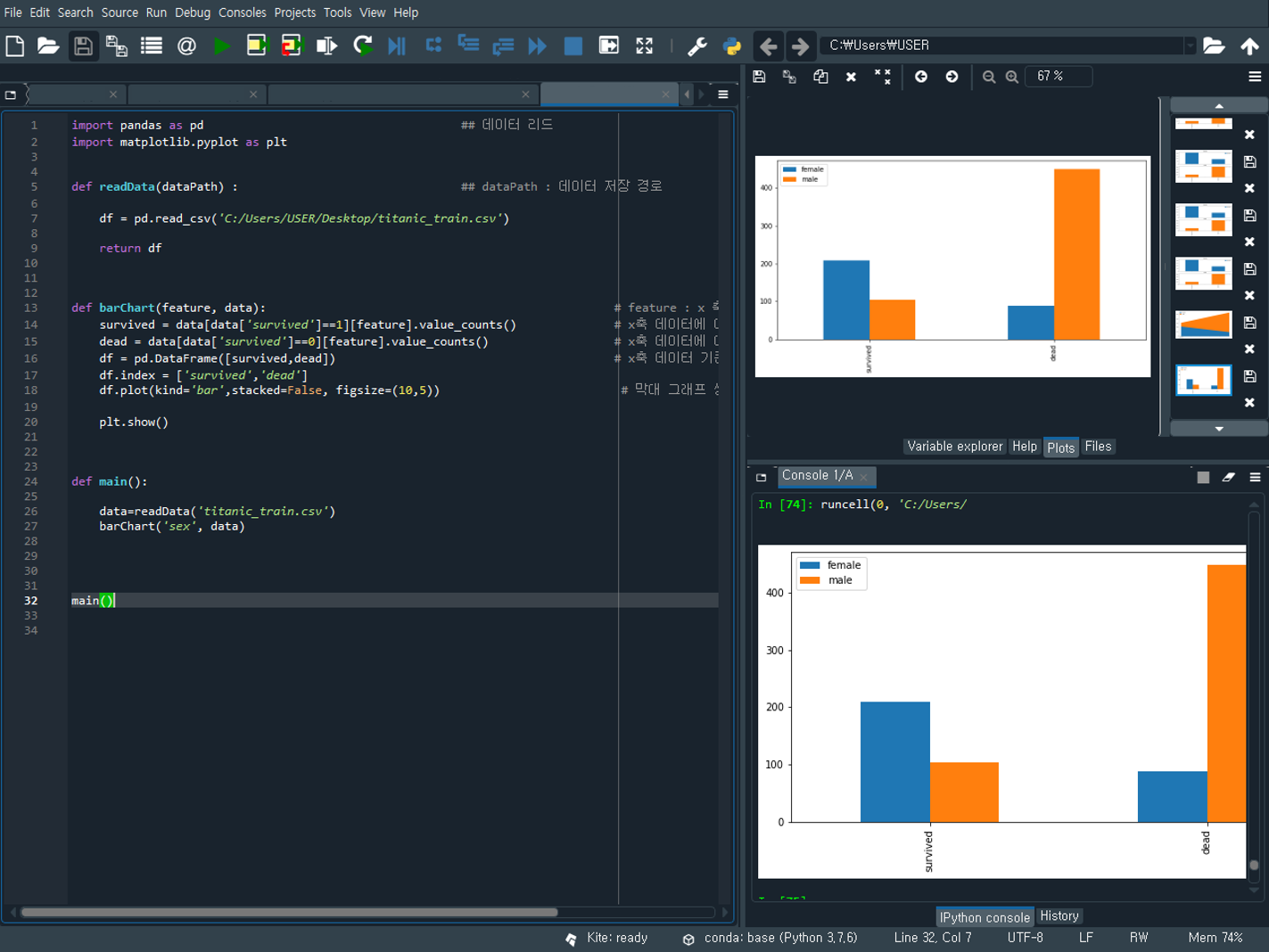Run the file with the green play button
The height and width of the screenshot is (952, 1269).
222,45
